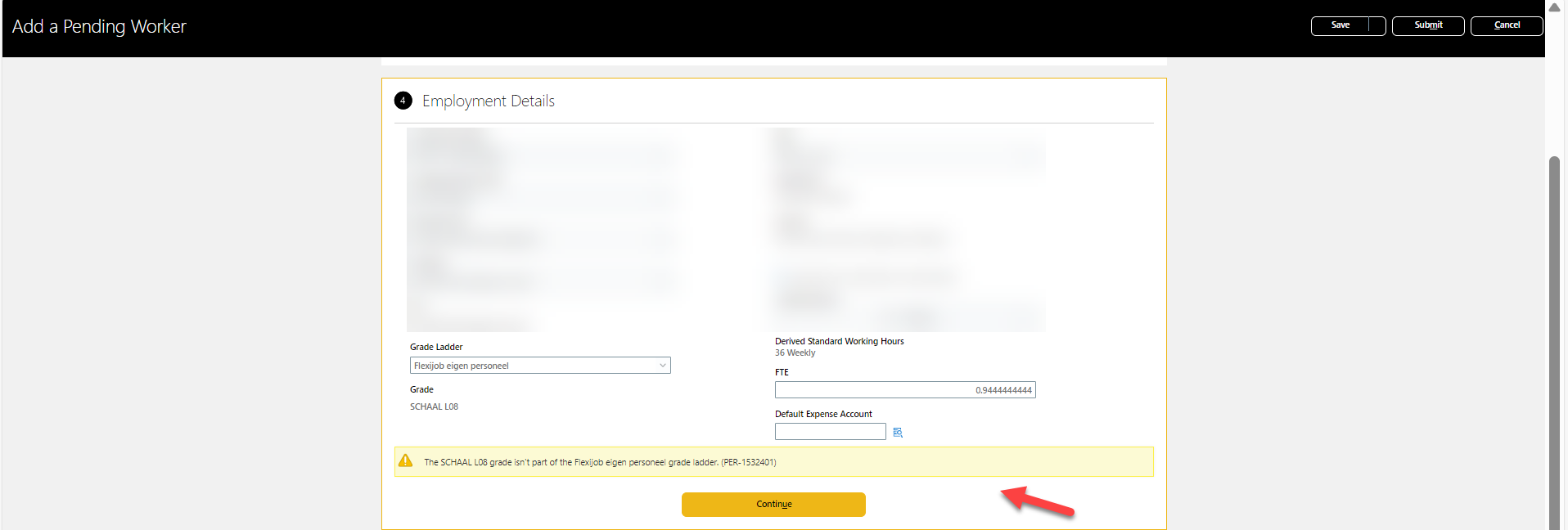Click the vertical scrollbar thumb
Image resolution: width=1568 pixels, height=530 pixels.
[x=1554, y=343]
